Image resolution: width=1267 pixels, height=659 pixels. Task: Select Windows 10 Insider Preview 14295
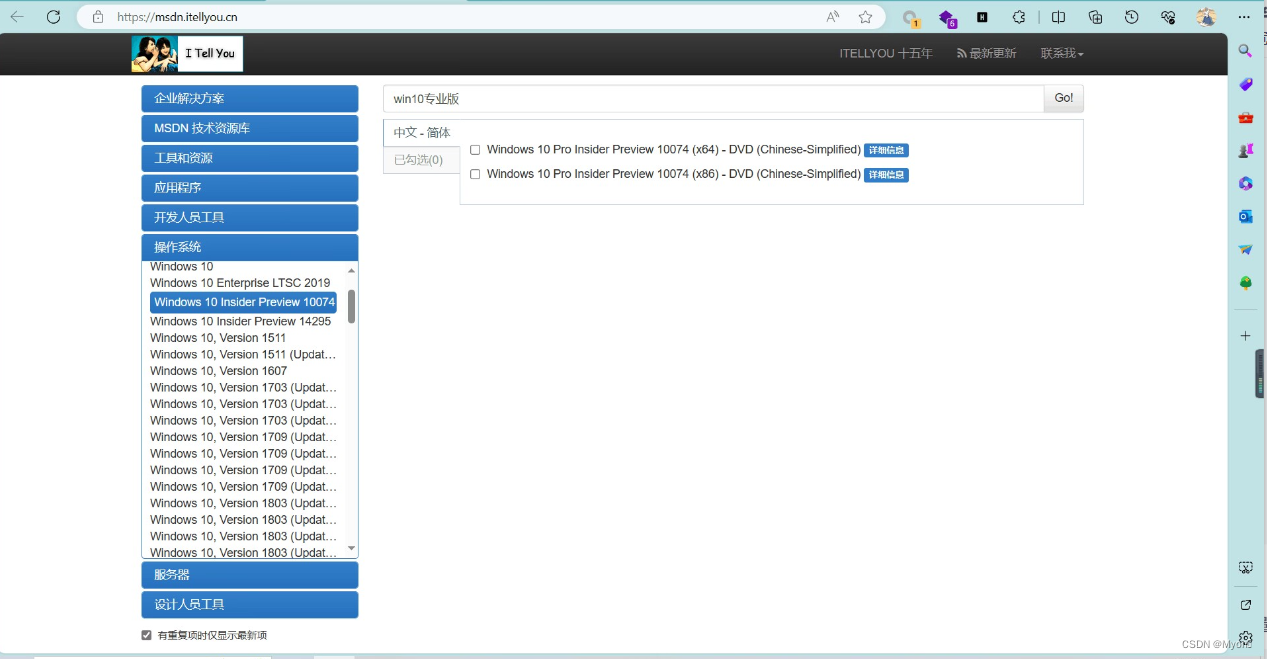click(x=241, y=321)
